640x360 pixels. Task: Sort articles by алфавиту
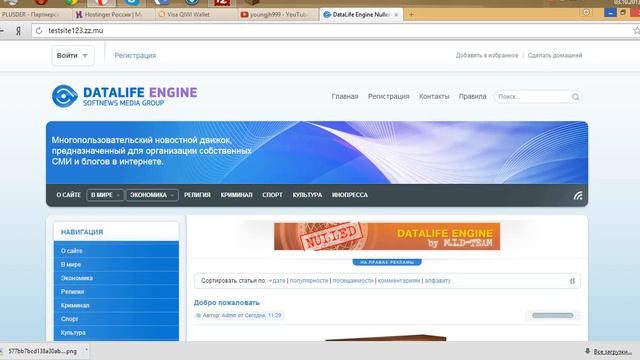tap(438, 281)
